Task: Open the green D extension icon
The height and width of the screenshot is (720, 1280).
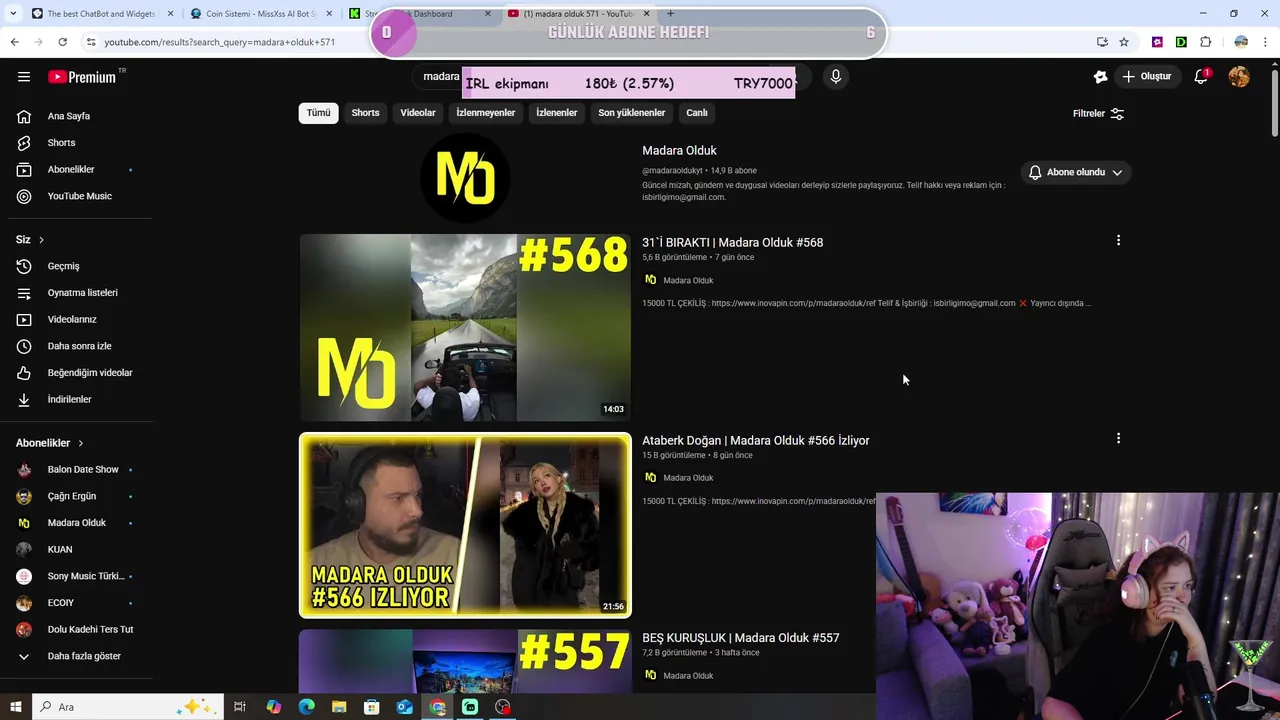Action: (1181, 42)
